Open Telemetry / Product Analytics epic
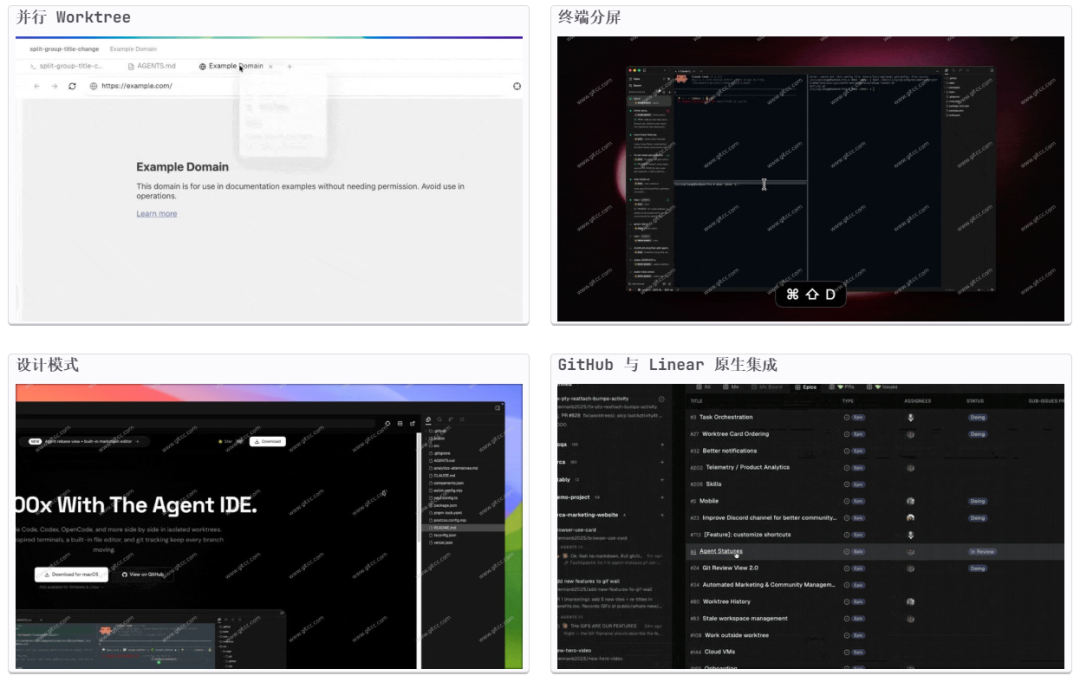 (747, 467)
